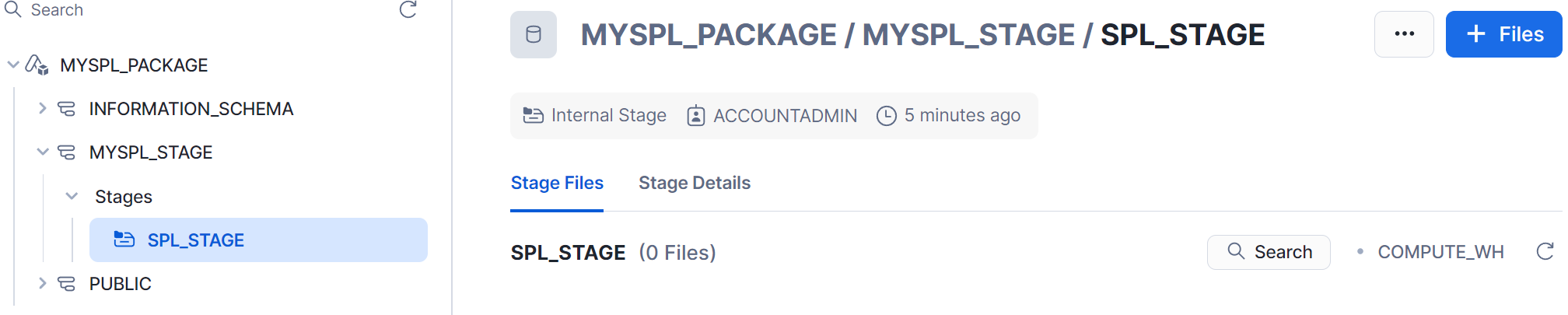
Task: Collapse the Stages folder
Action: 72,197
